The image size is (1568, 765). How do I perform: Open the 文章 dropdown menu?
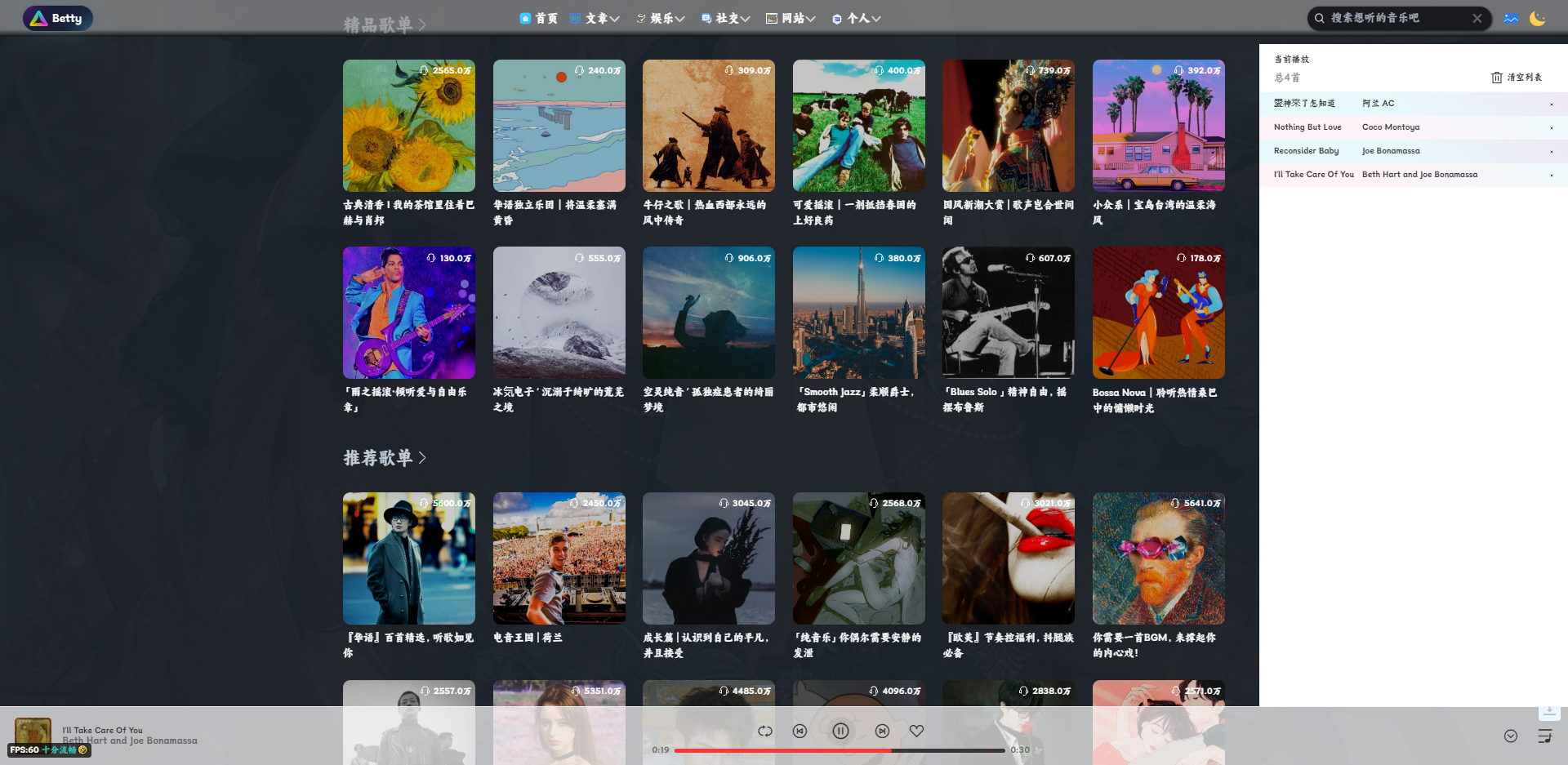pyautogui.click(x=595, y=18)
